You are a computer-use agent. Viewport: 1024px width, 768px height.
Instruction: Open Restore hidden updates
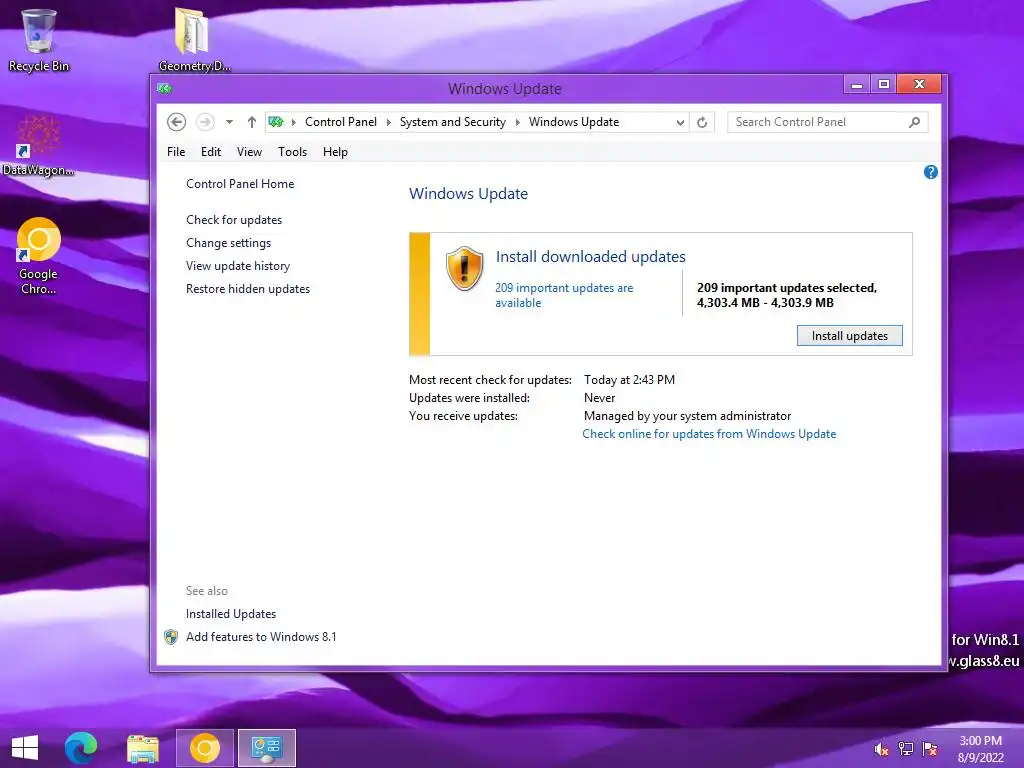pyautogui.click(x=248, y=289)
